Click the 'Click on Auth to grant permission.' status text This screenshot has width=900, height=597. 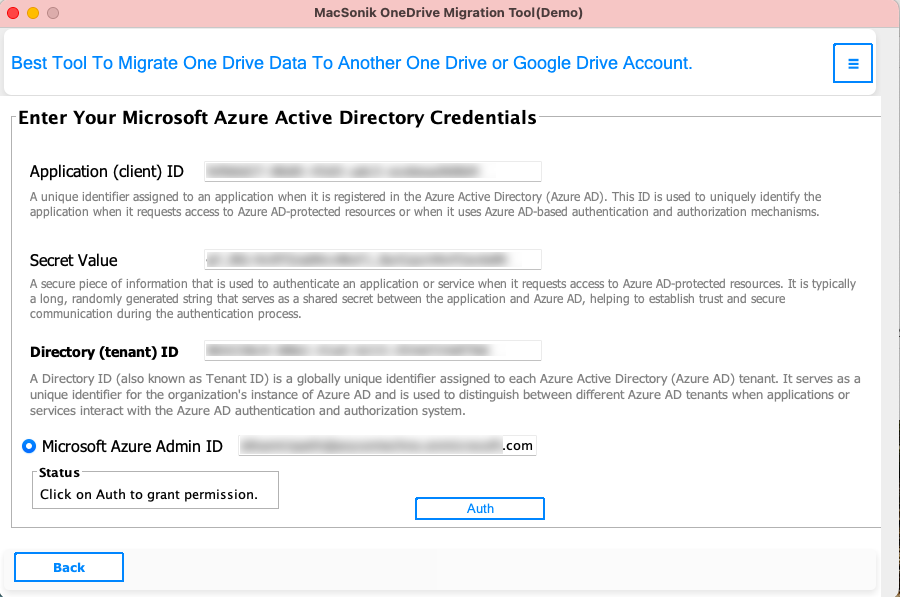point(149,494)
